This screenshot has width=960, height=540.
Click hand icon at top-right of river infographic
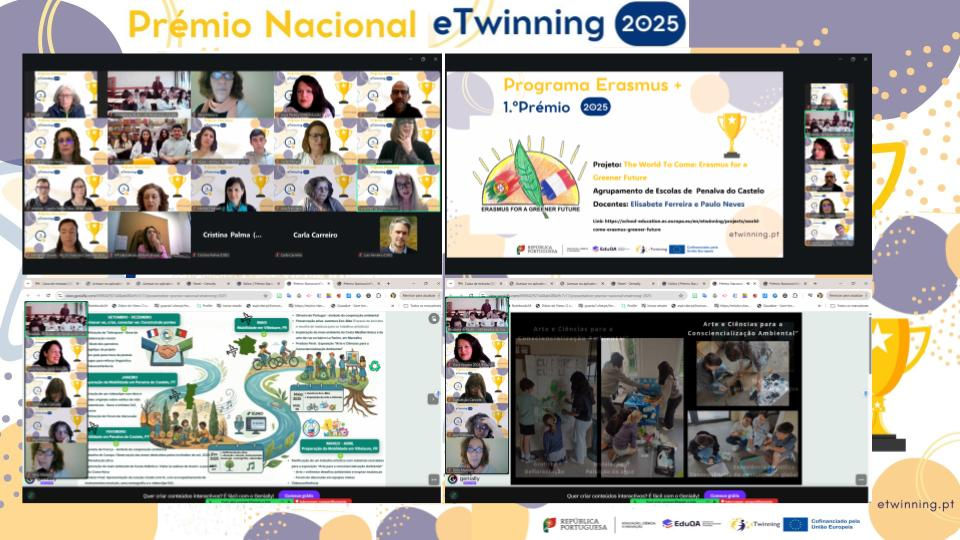coord(433,318)
